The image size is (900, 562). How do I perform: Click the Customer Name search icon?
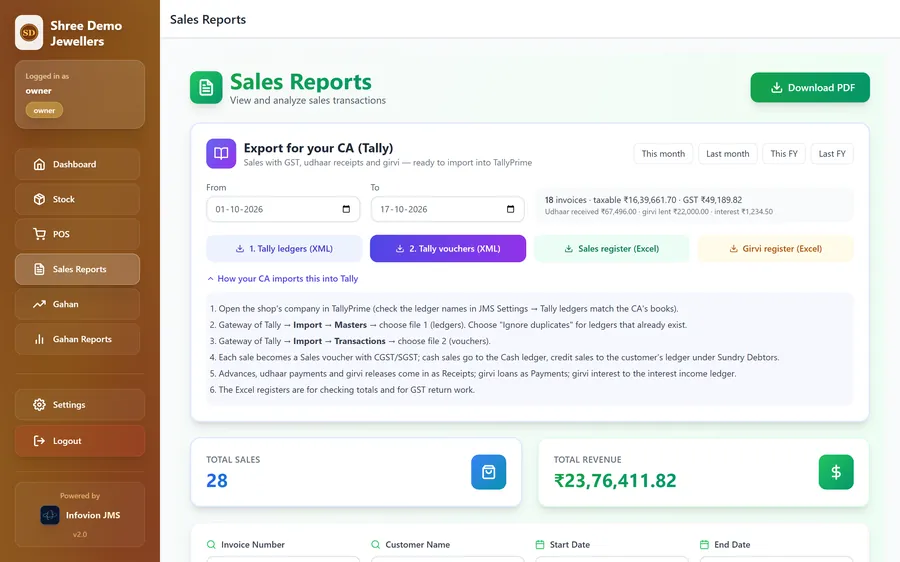pyautogui.click(x=375, y=544)
